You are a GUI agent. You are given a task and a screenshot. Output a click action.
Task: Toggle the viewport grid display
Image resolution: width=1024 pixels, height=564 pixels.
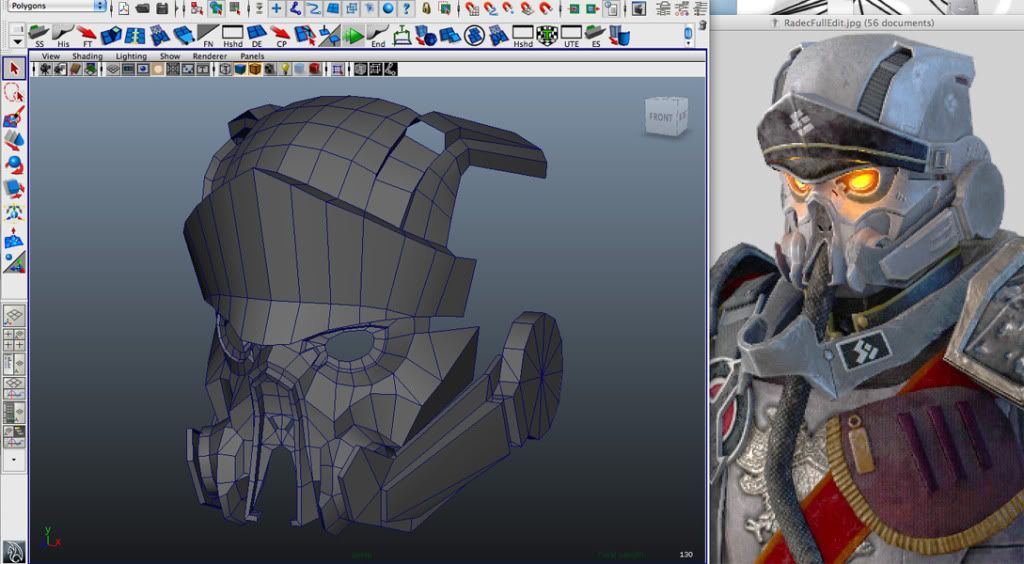click(x=113, y=69)
